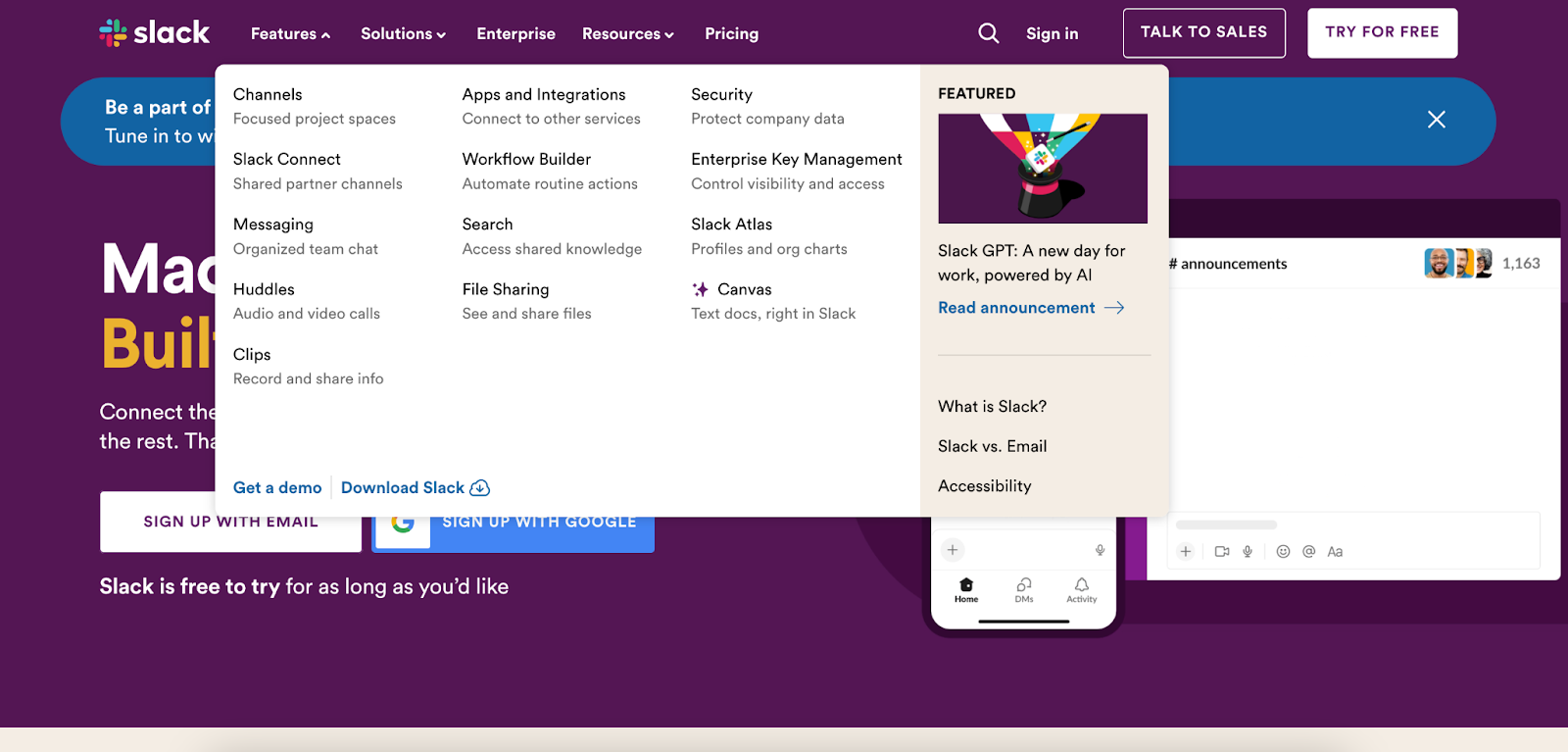Click the Get a demo link
Screen dimensions: 1568x752
(x=277, y=487)
